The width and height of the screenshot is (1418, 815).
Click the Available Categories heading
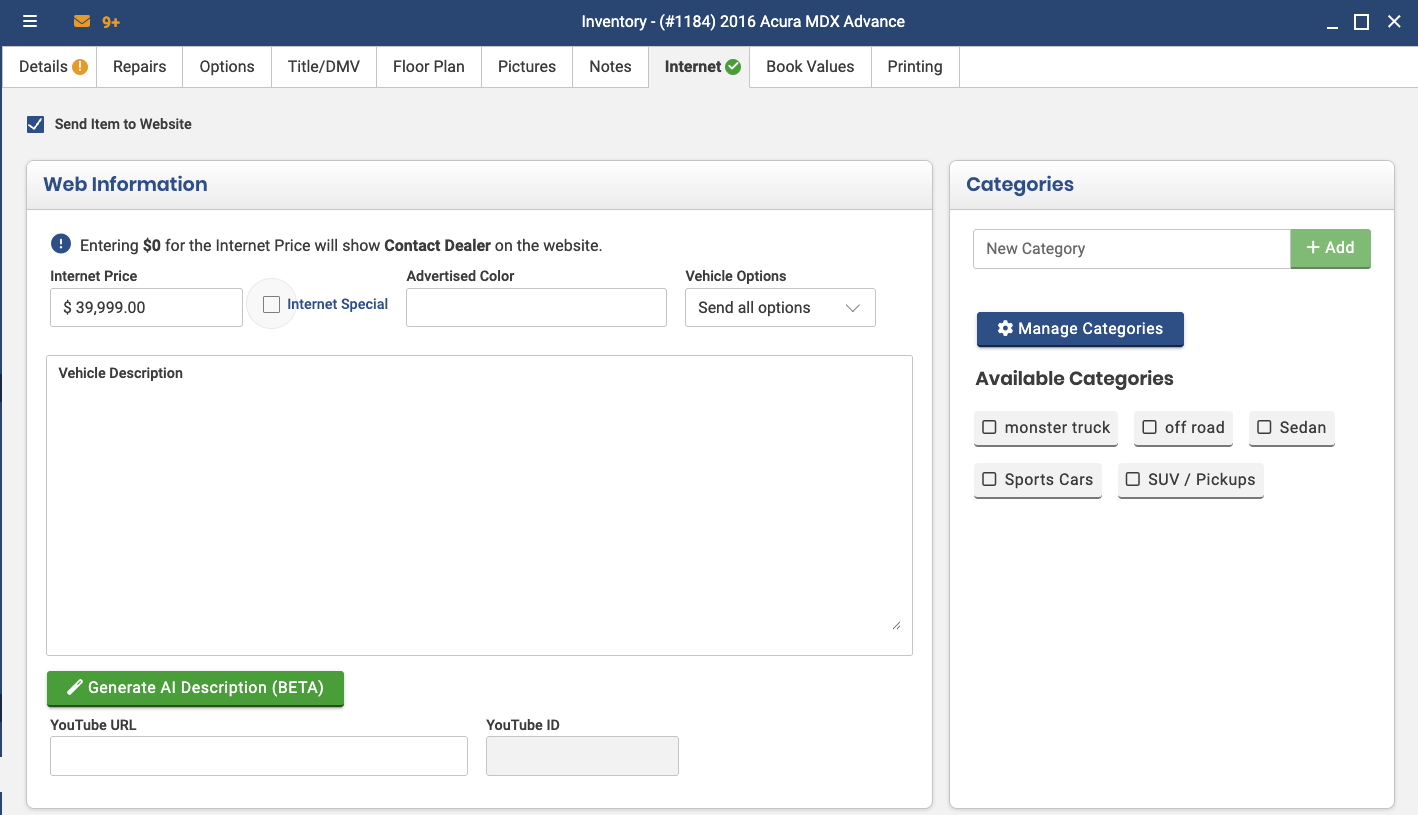(1075, 379)
